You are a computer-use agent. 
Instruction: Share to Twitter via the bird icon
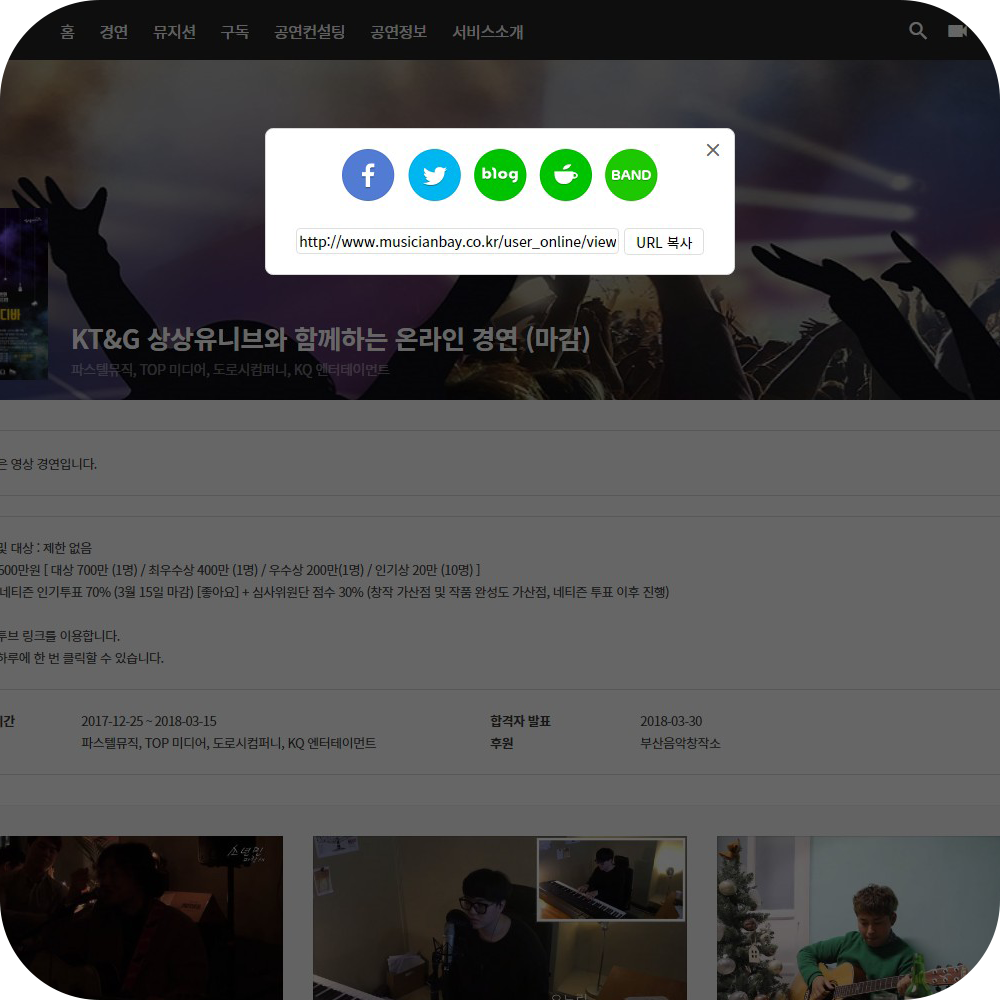coord(434,175)
